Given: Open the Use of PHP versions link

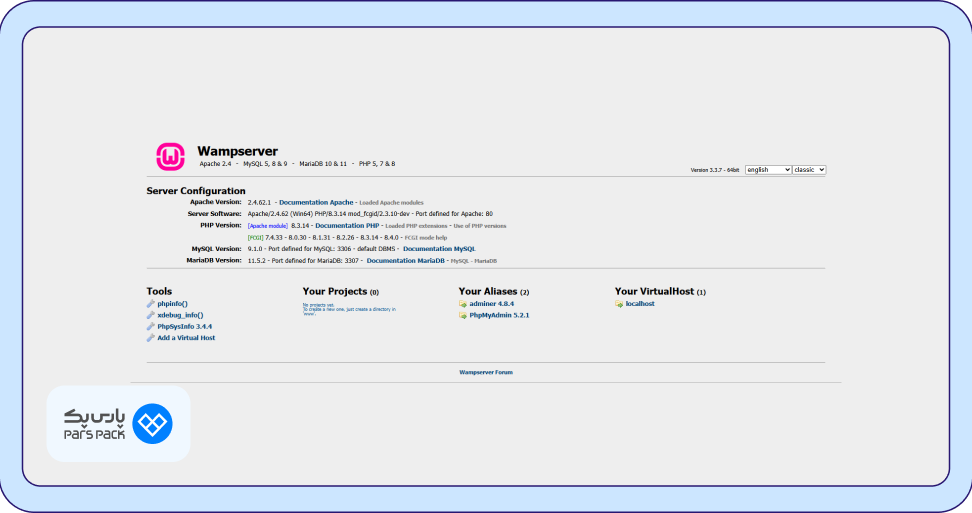Looking at the screenshot, I should [x=480, y=226].
